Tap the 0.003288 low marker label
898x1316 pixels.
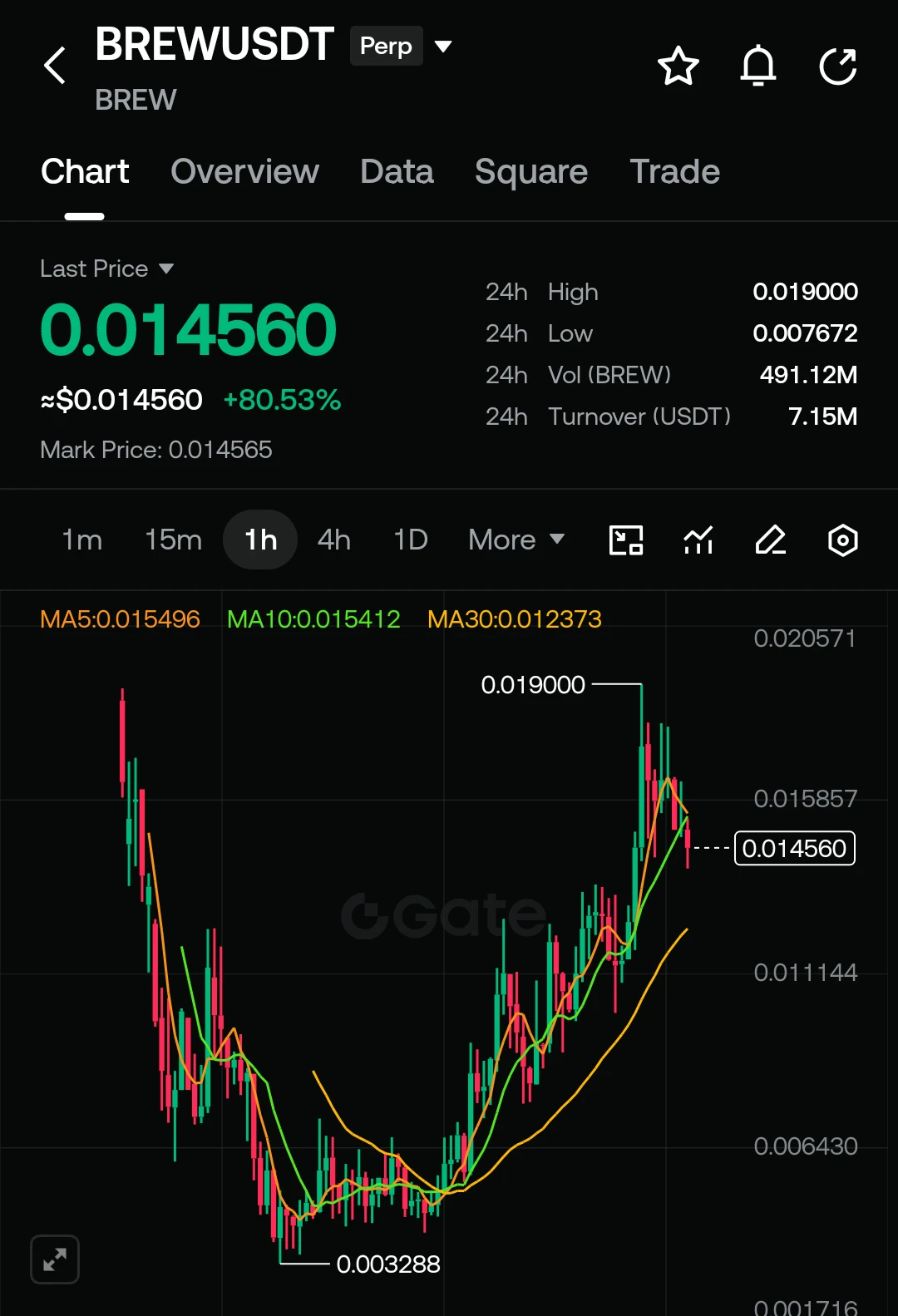click(388, 1264)
